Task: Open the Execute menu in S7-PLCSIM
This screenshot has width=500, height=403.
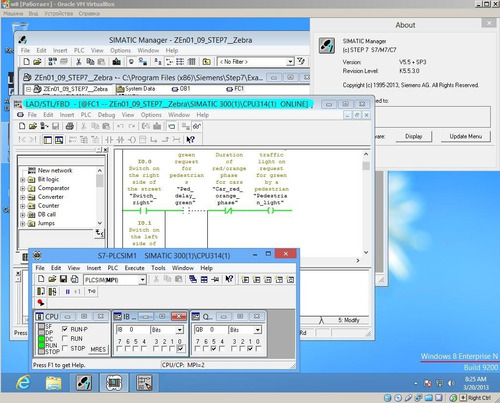Action: 134,268
